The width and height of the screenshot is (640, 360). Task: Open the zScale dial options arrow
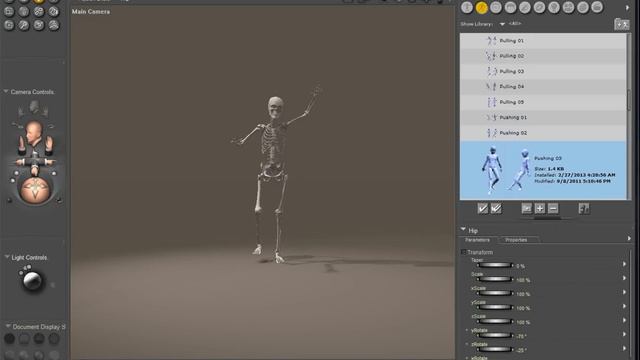click(x=624, y=320)
